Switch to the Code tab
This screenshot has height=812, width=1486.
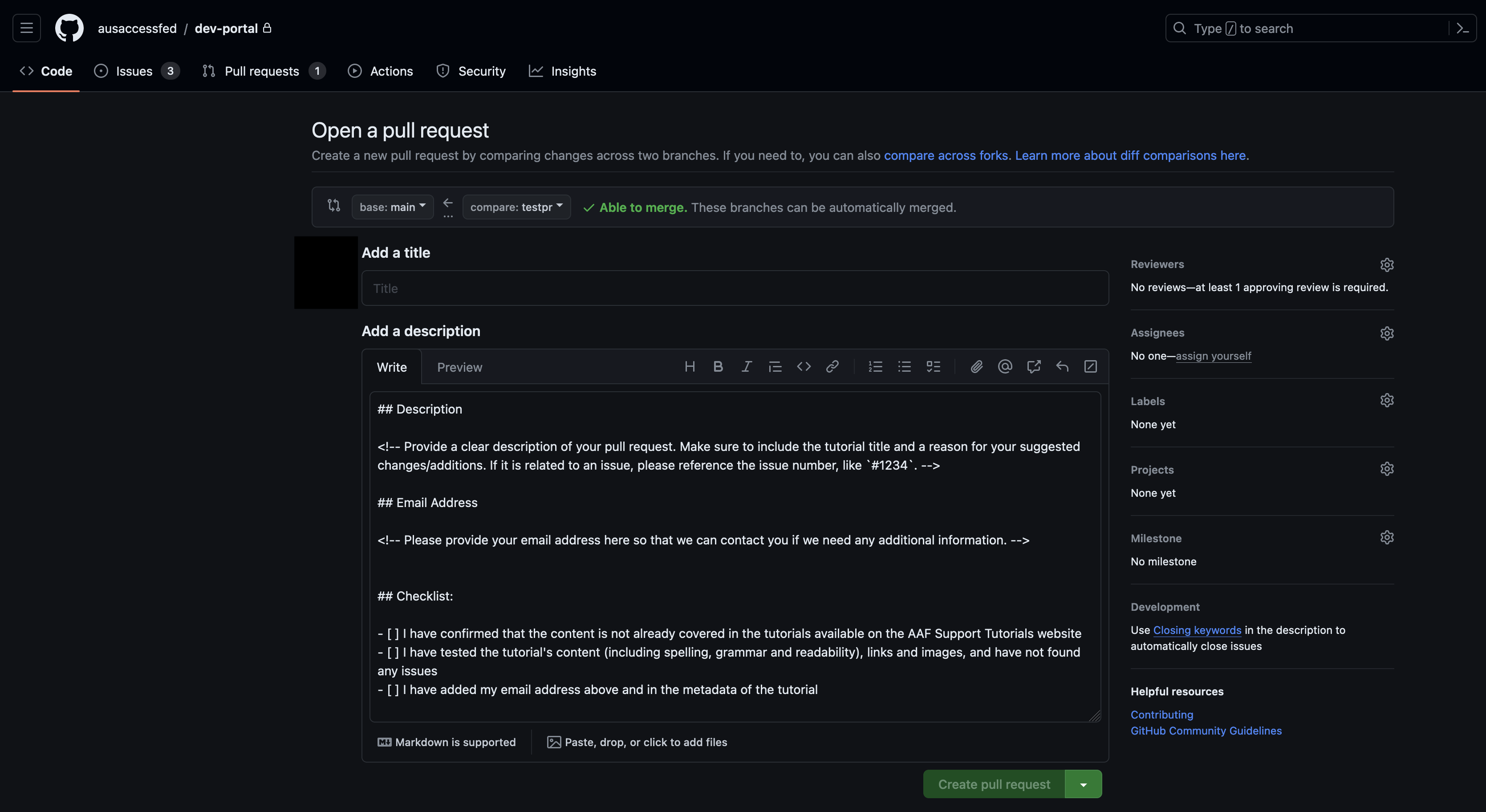(x=46, y=71)
